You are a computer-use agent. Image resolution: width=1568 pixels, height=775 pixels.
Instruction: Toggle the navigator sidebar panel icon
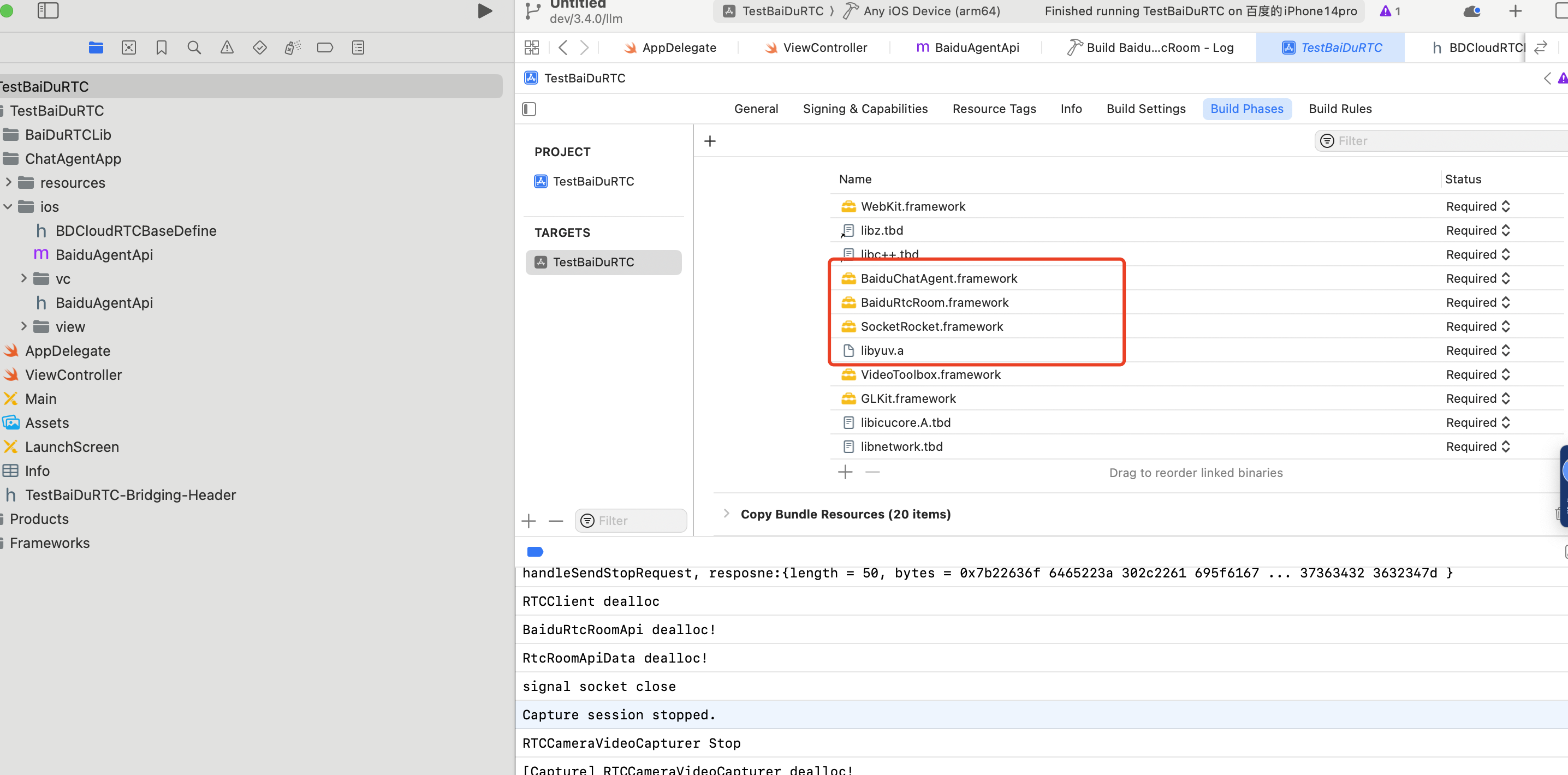(48, 10)
